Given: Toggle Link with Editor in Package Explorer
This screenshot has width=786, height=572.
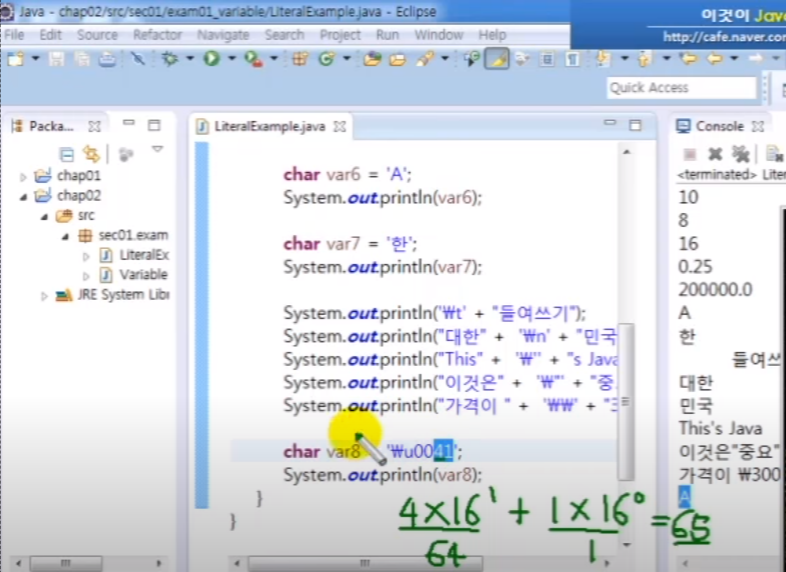Looking at the screenshot, I should [x=92, y=154].
